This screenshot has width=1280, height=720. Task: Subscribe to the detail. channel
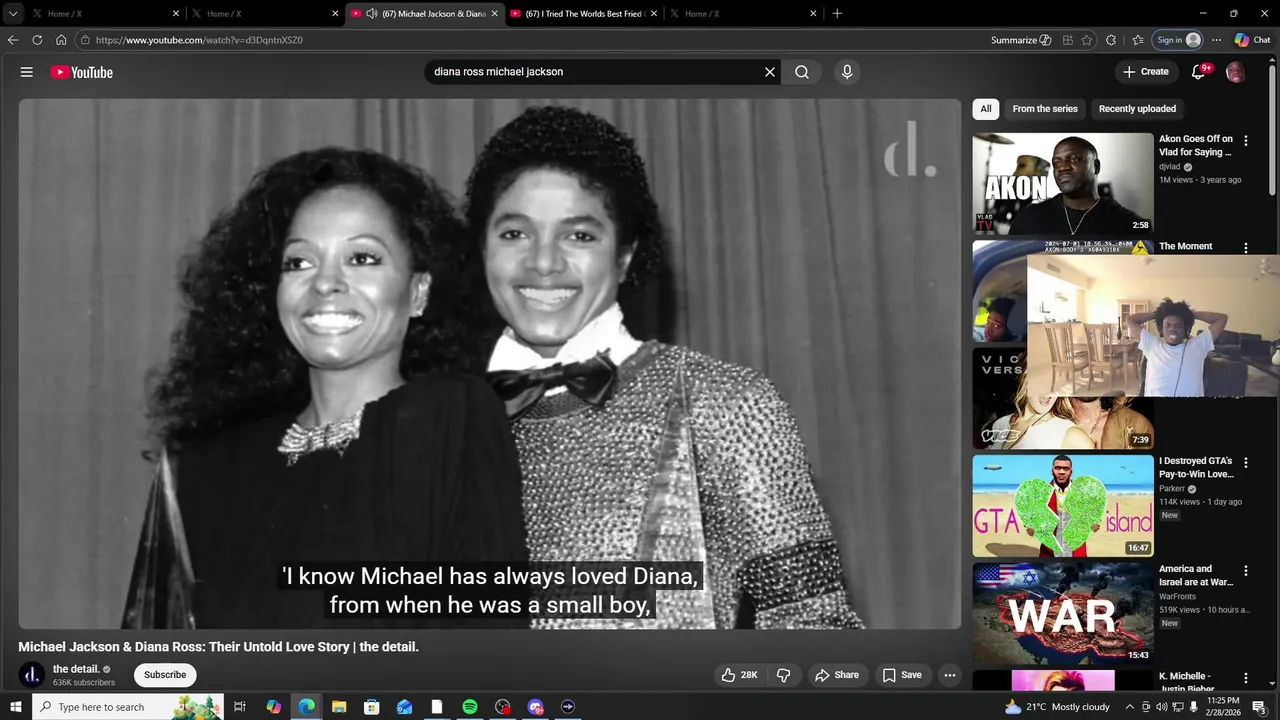pos(165,675)
